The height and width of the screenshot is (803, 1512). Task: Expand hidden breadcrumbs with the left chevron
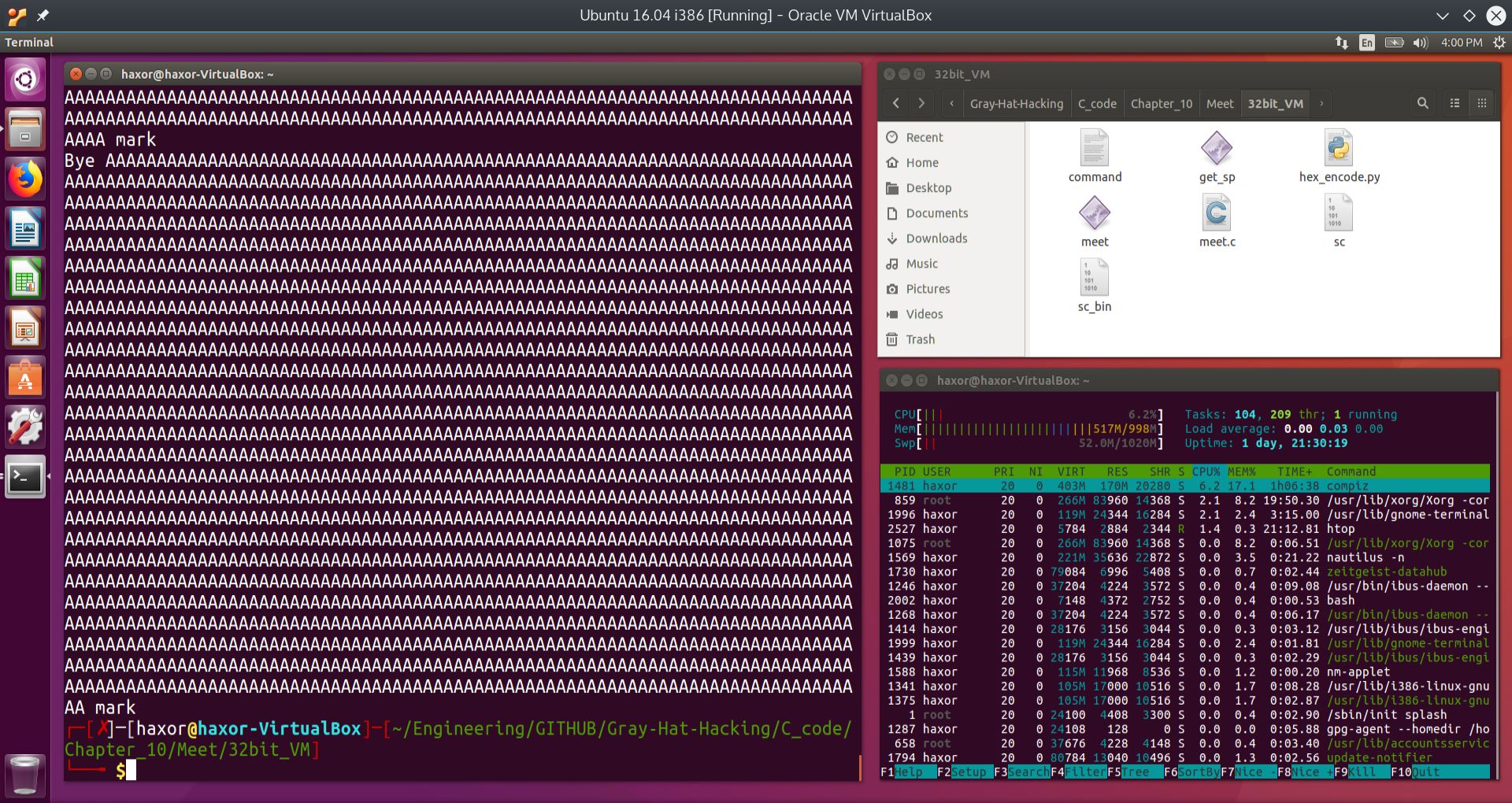click(951, 103)
